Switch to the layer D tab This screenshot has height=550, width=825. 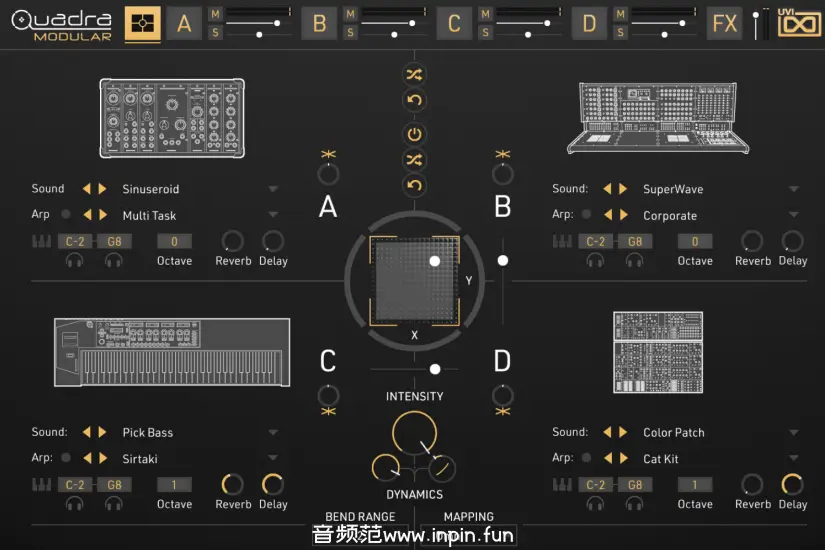[x=589, y=24]
